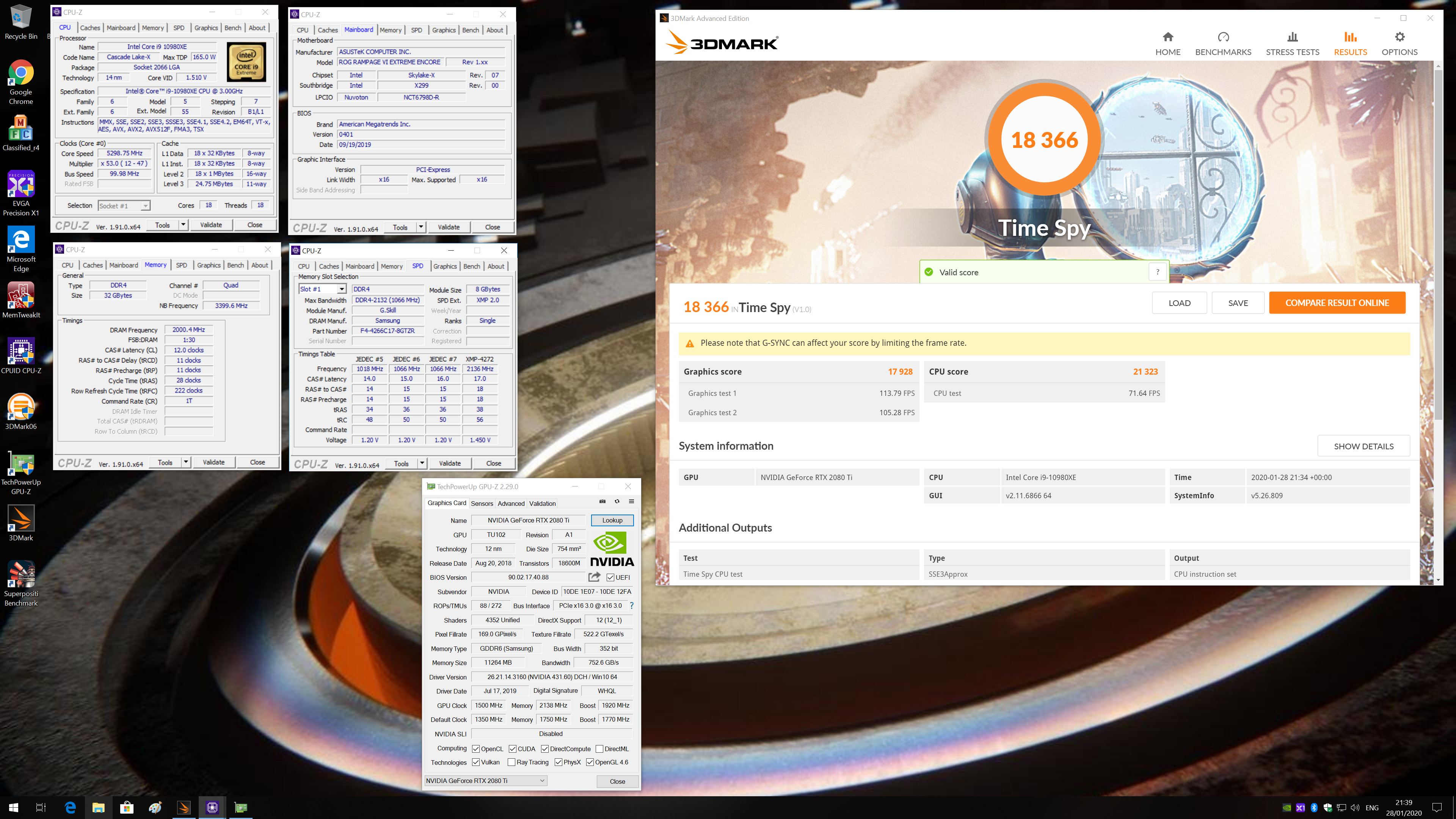Launch EVGA Precision X1 desktop shortcut

point(21,193)
